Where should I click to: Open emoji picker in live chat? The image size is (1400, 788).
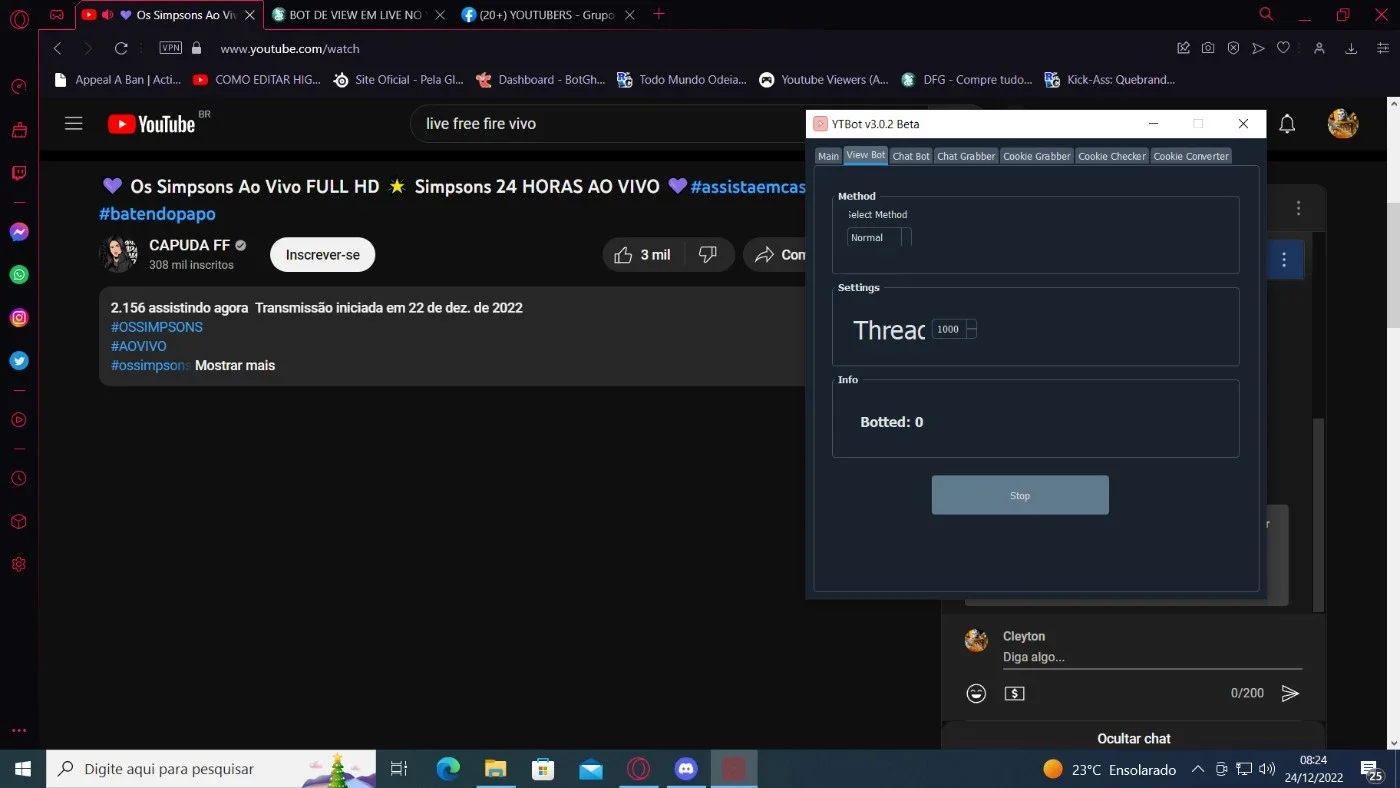(x=976, y=693)
